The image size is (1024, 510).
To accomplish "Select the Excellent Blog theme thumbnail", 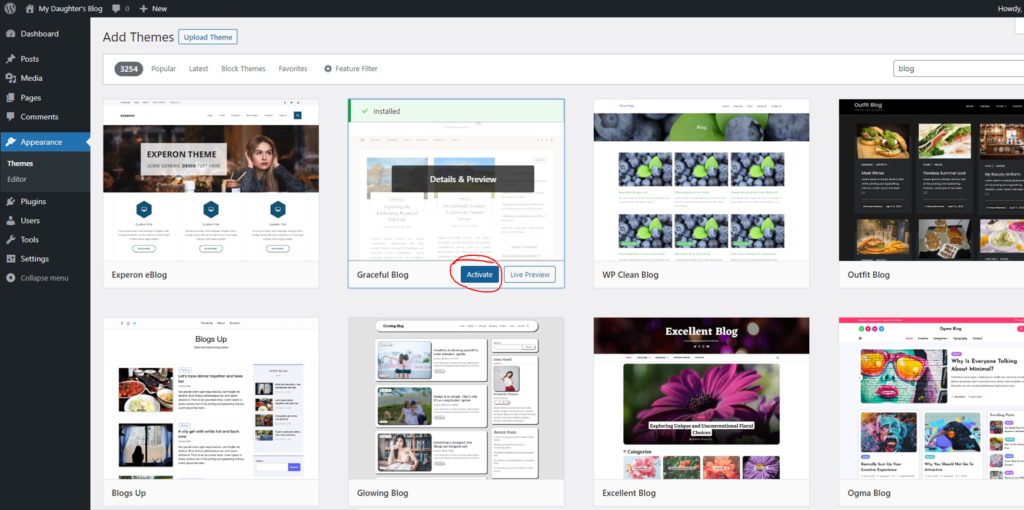I will pyautogui.click(x=701, y=398).
